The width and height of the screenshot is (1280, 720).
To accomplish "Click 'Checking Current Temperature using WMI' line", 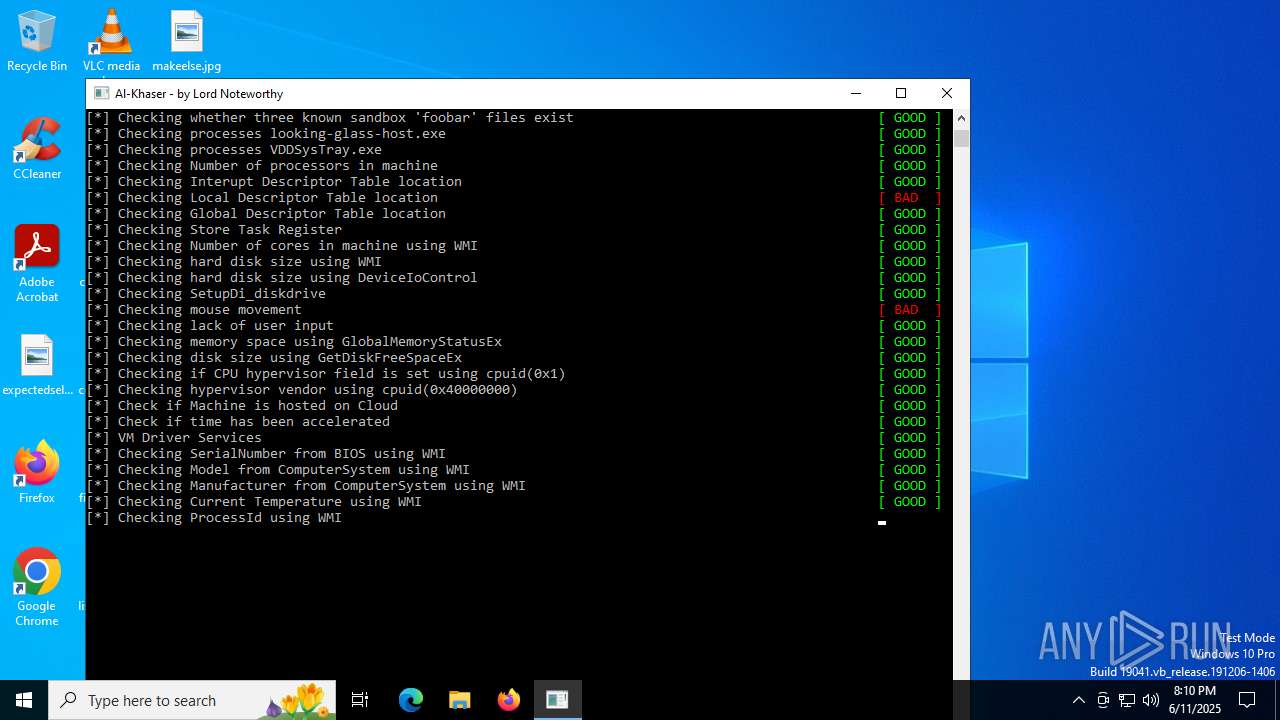I will pyautogui.click(x=254, y=502).
